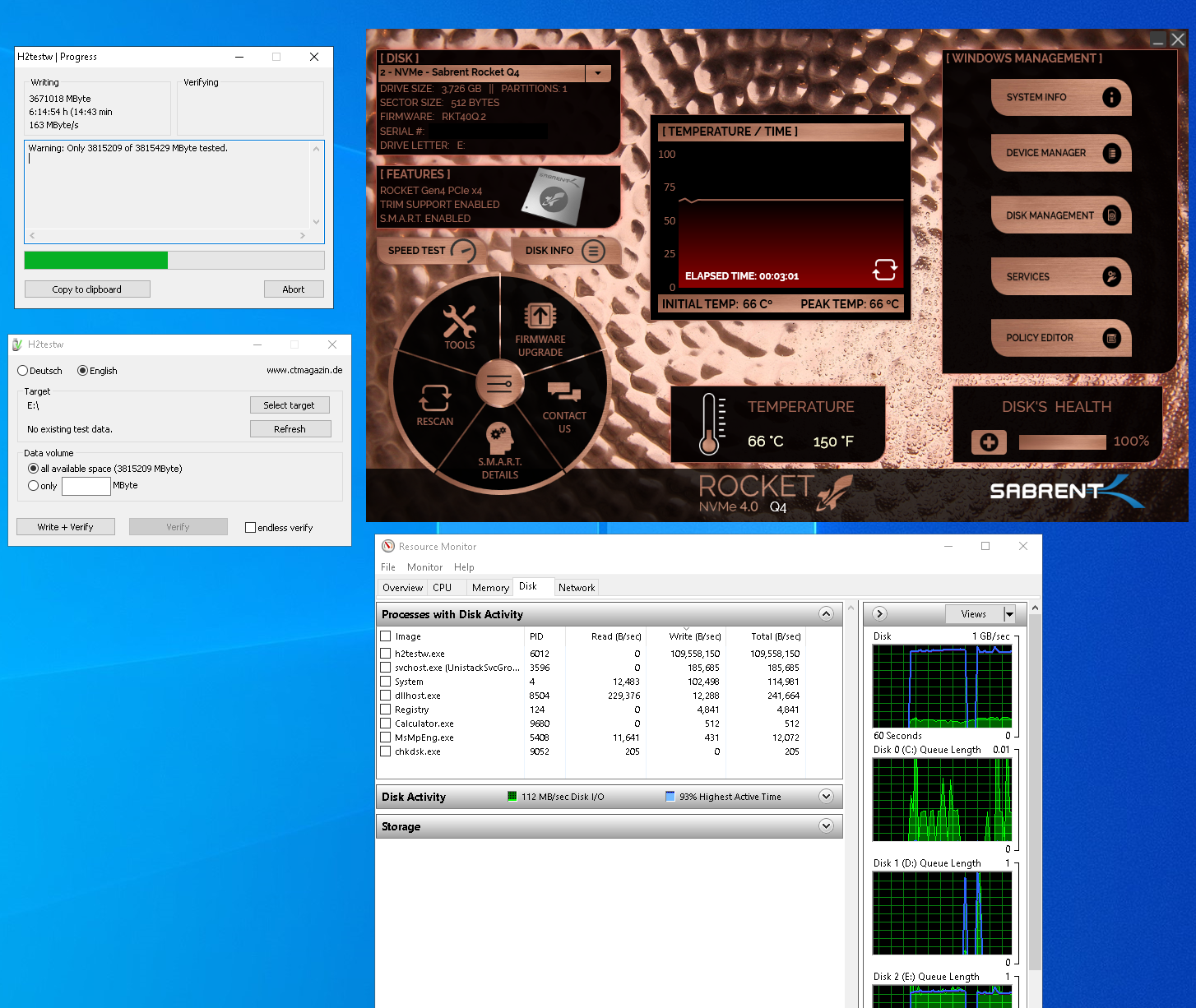Check the MsMpEng.exe process checkbox

tap(385, 738)
